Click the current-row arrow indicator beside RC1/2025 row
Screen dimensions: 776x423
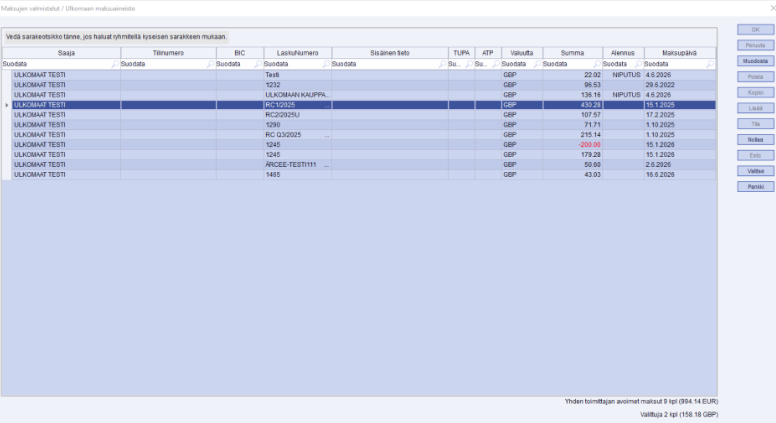pos(7,105)
